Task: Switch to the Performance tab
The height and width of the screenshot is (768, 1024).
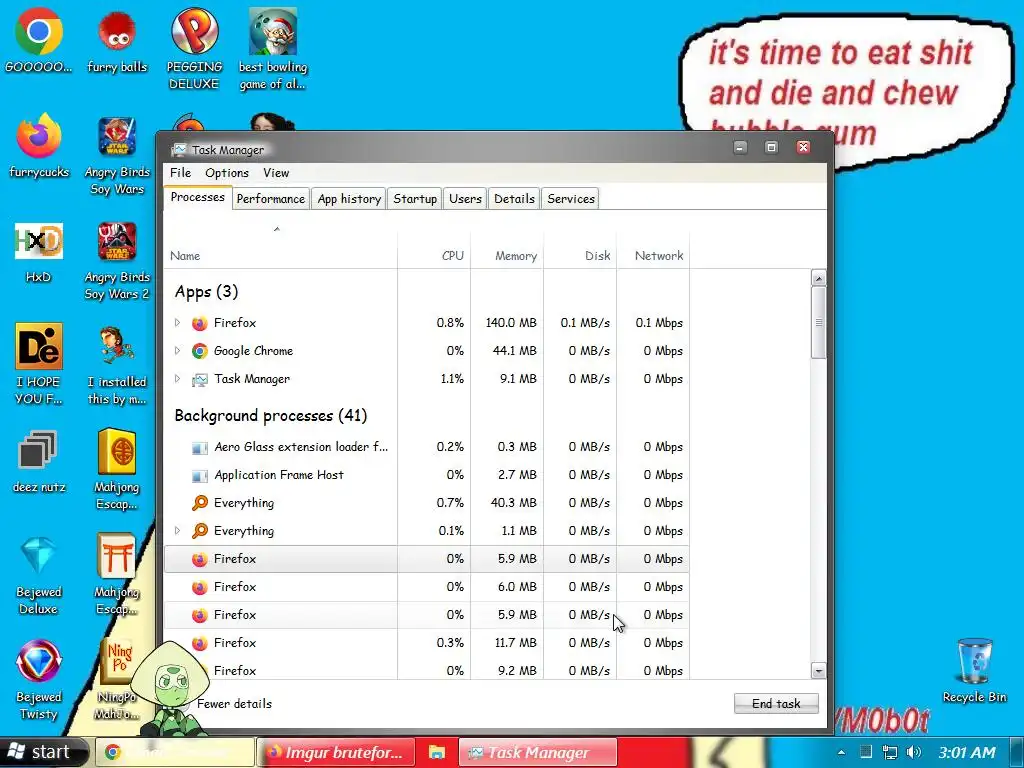Action: pyautogui.click(x=270, y=199)
